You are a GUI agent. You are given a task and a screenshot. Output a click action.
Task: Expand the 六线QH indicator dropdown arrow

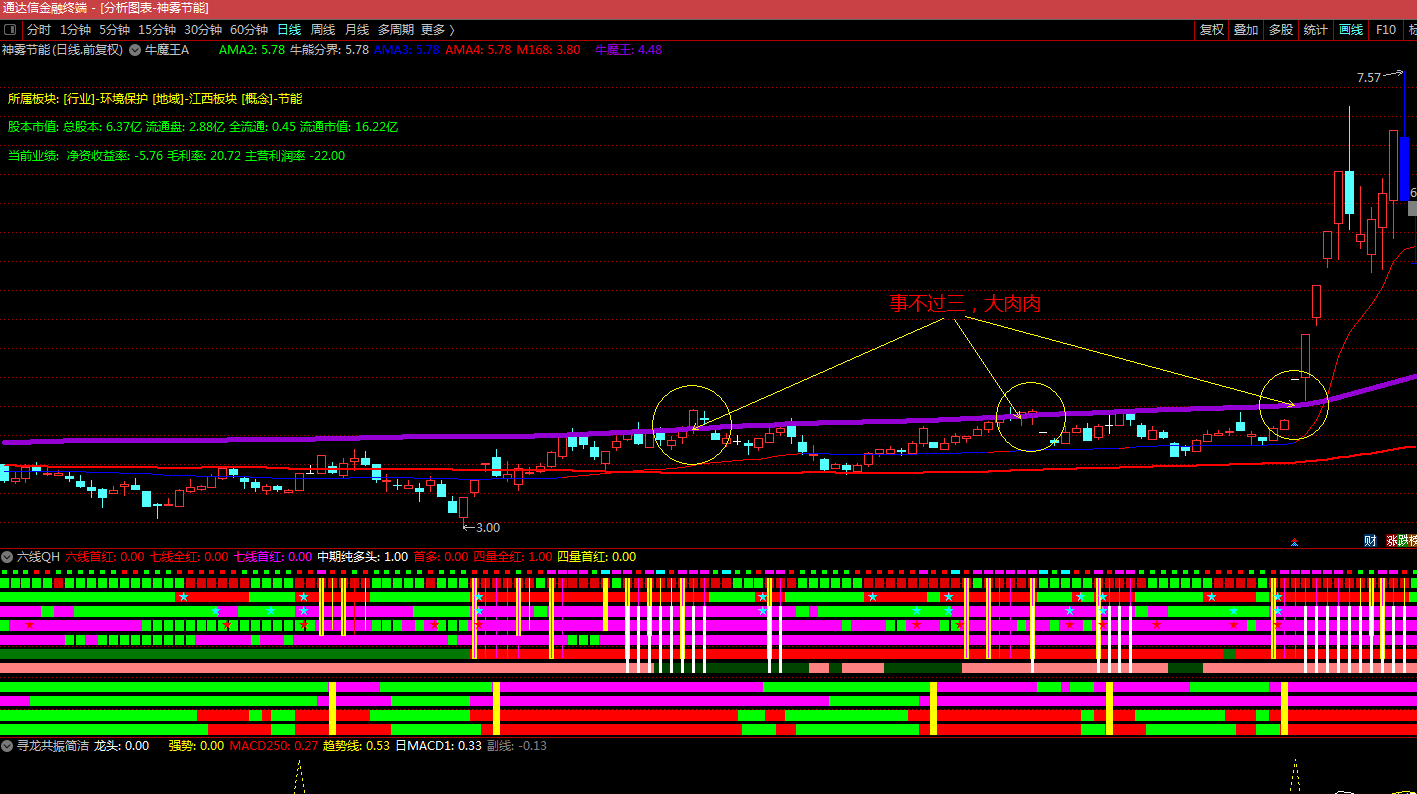coord(7,557)
